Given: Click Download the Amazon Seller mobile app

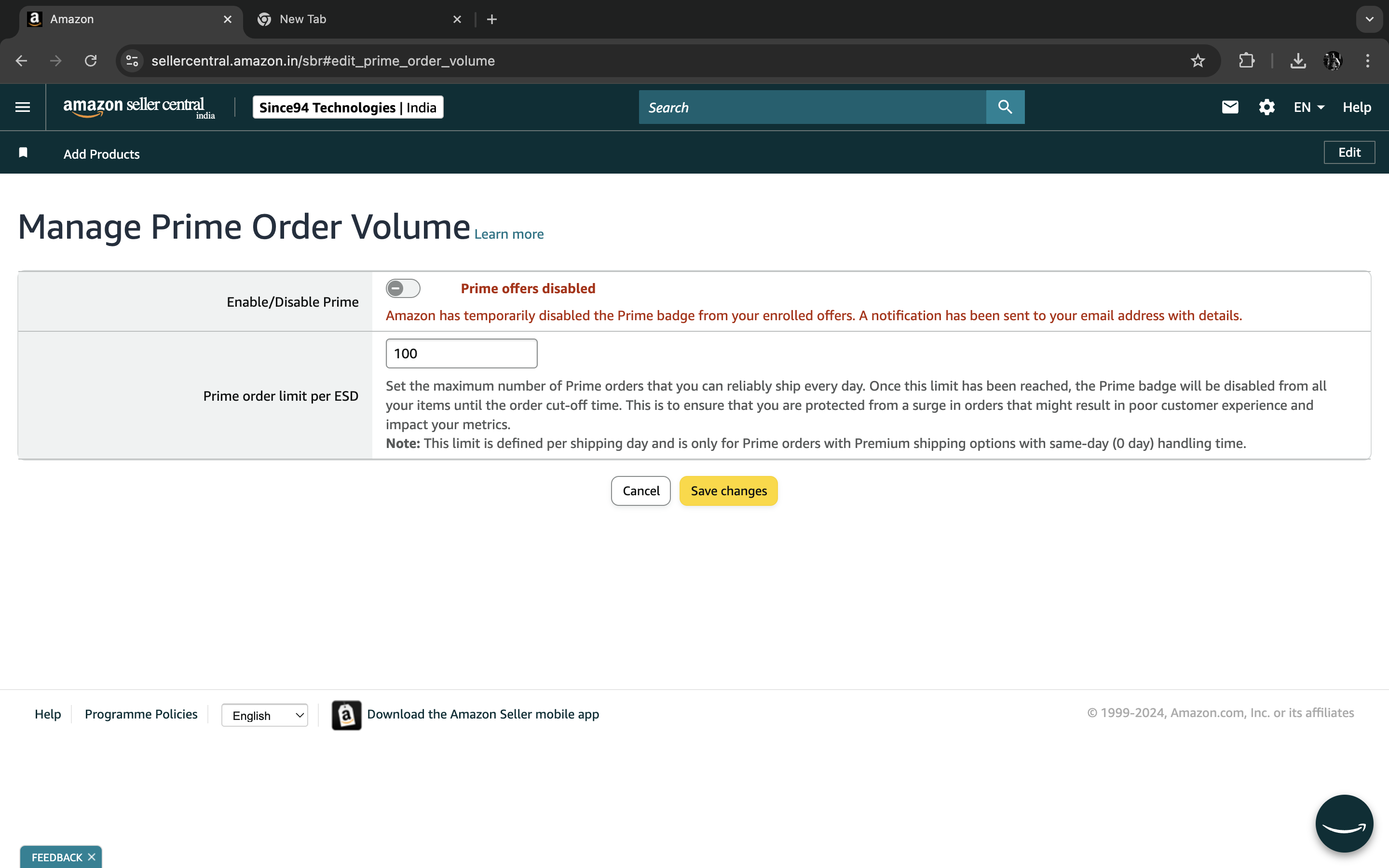Looking at the screenshot, I should click(x=483, y=714).
